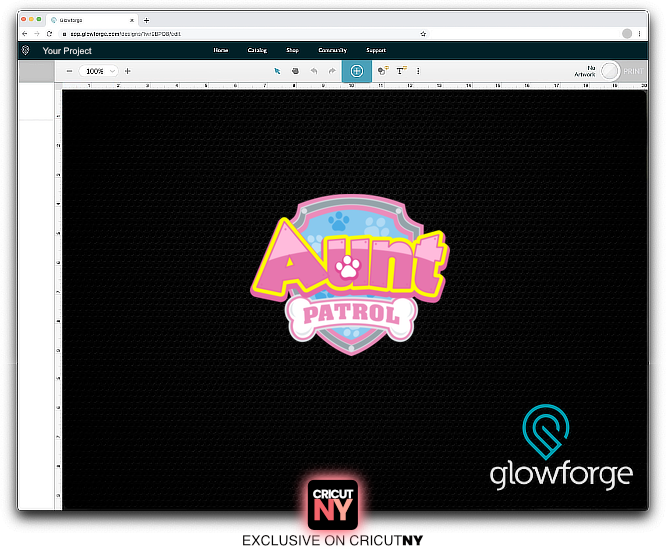Select the add text tool
The width and height of the screenshot is (666, 552).
click(x=401, y=71)
